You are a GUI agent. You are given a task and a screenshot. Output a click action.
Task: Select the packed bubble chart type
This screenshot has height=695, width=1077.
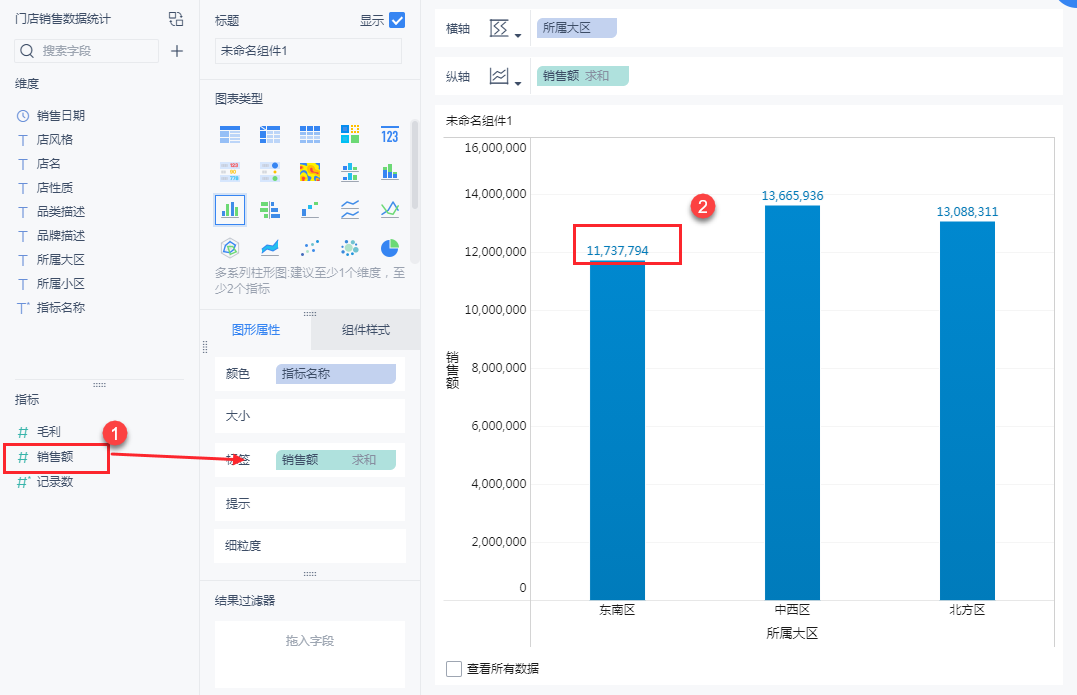tap(350, 247)
